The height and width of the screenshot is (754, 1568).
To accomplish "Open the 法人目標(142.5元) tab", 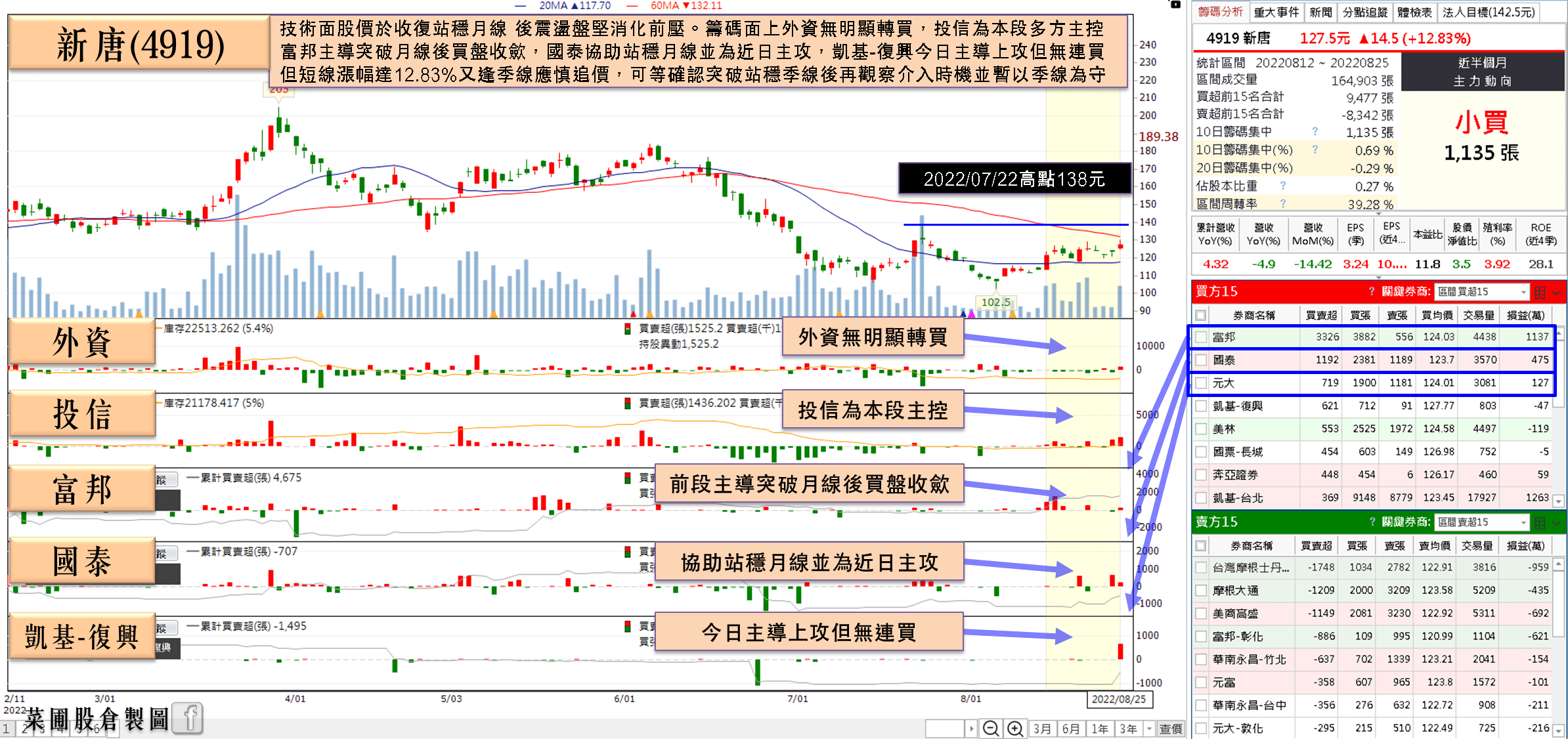I will coord(1489,12).
